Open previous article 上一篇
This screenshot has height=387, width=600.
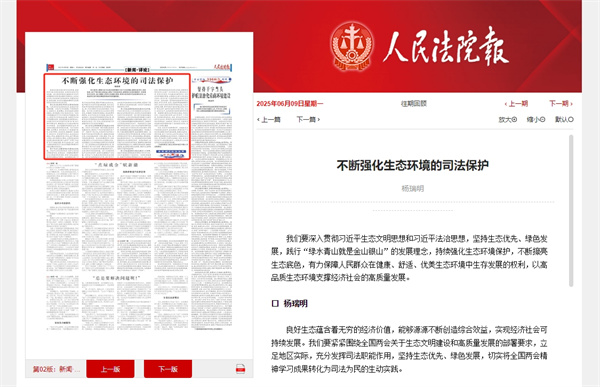pos(269,119)
